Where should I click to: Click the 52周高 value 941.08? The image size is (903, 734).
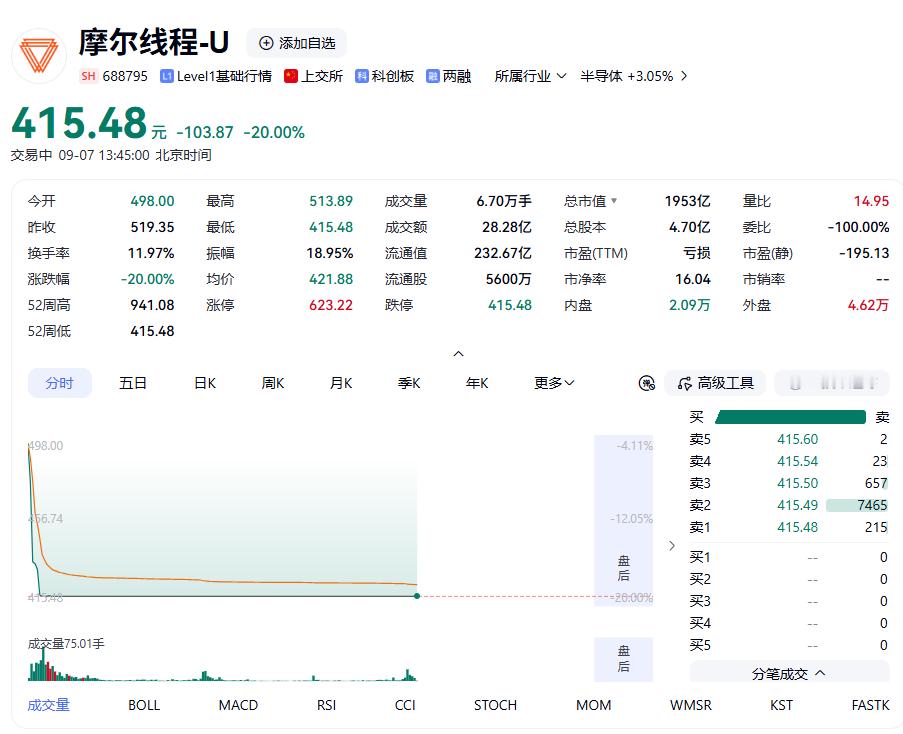[x=152, y=305]
